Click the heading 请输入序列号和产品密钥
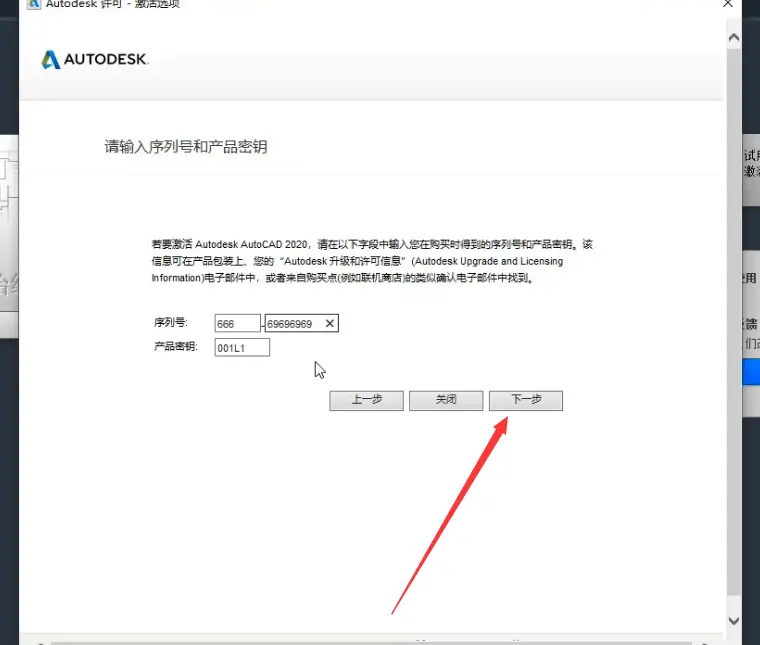760x645 pixels. coord(186,146)
